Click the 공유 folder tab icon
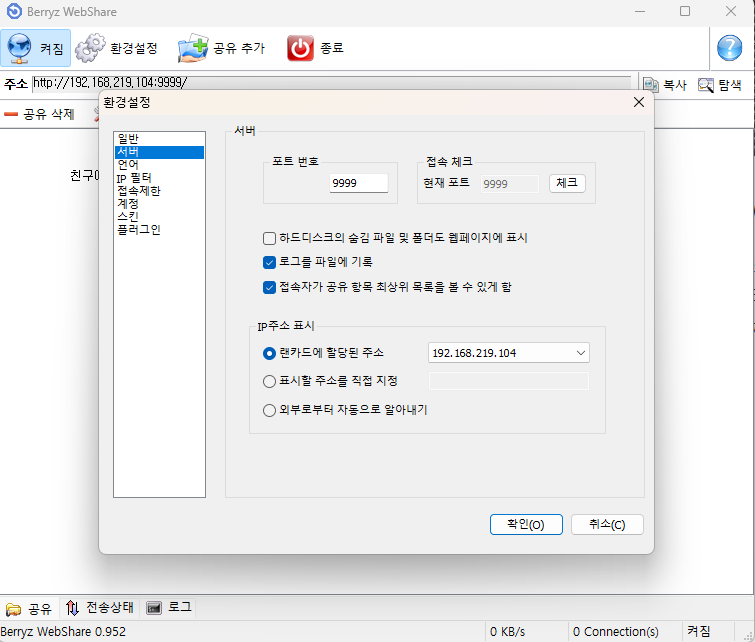The width and height of the screenshot is (755, 642). point(13,609)
